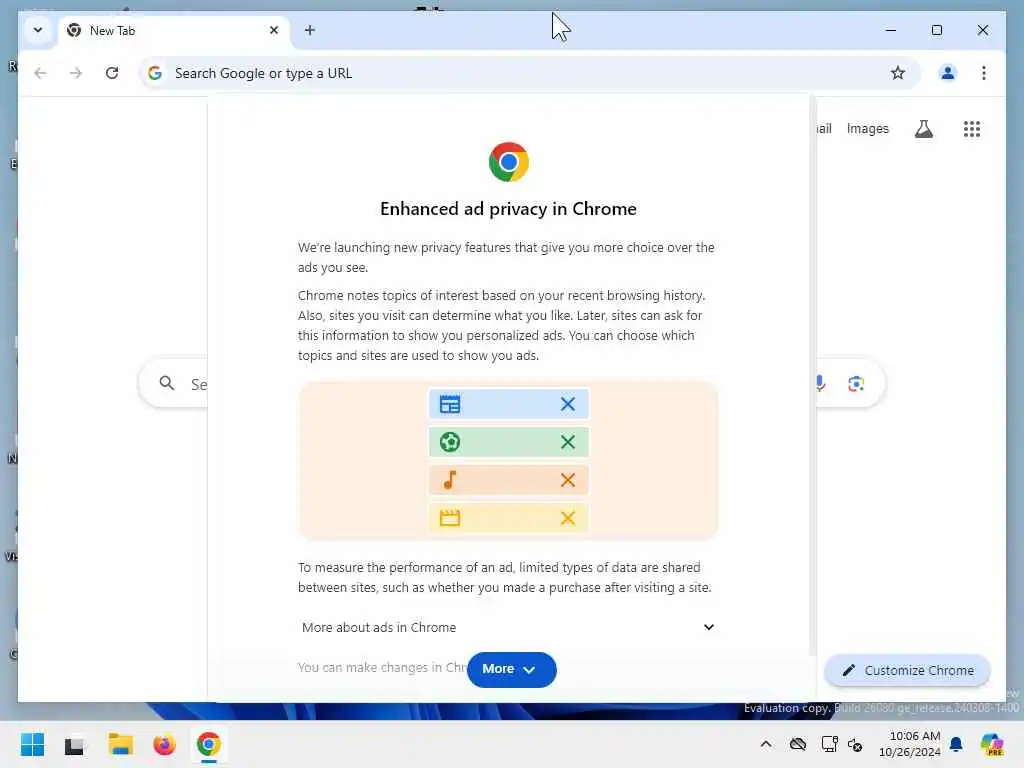1024x768 pixels.
Task: Expand More about ads in Chrome
Action: (508, 627)
